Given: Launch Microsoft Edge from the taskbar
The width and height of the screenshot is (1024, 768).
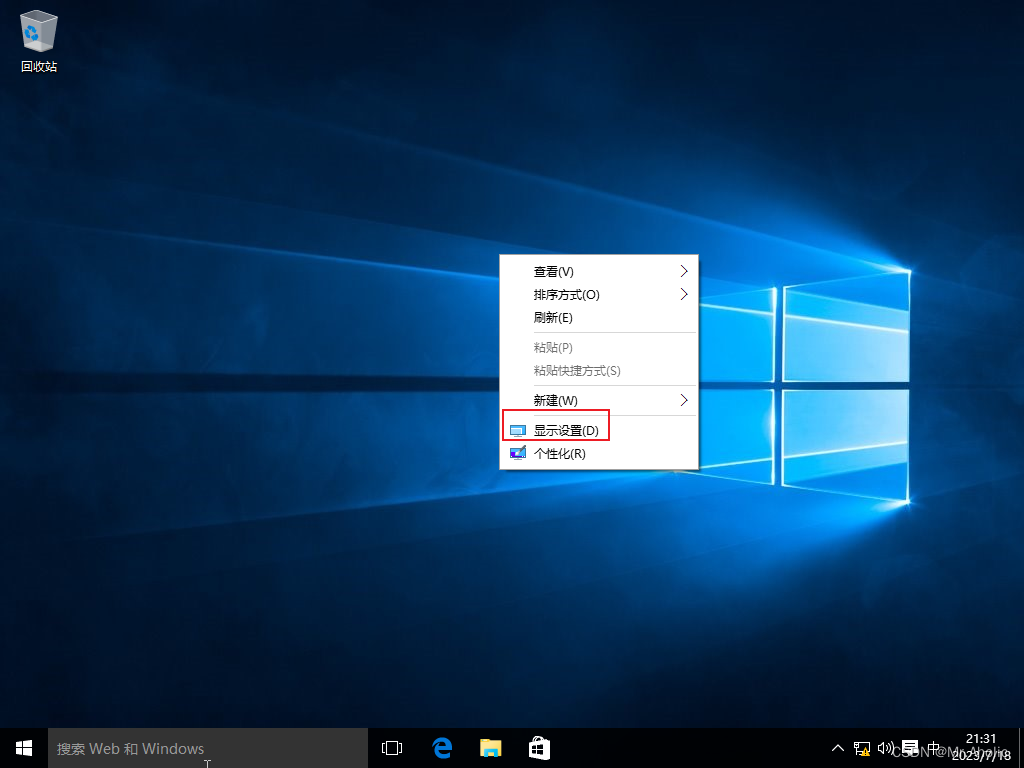Looking at the screenshot, I should coord(442,748).
